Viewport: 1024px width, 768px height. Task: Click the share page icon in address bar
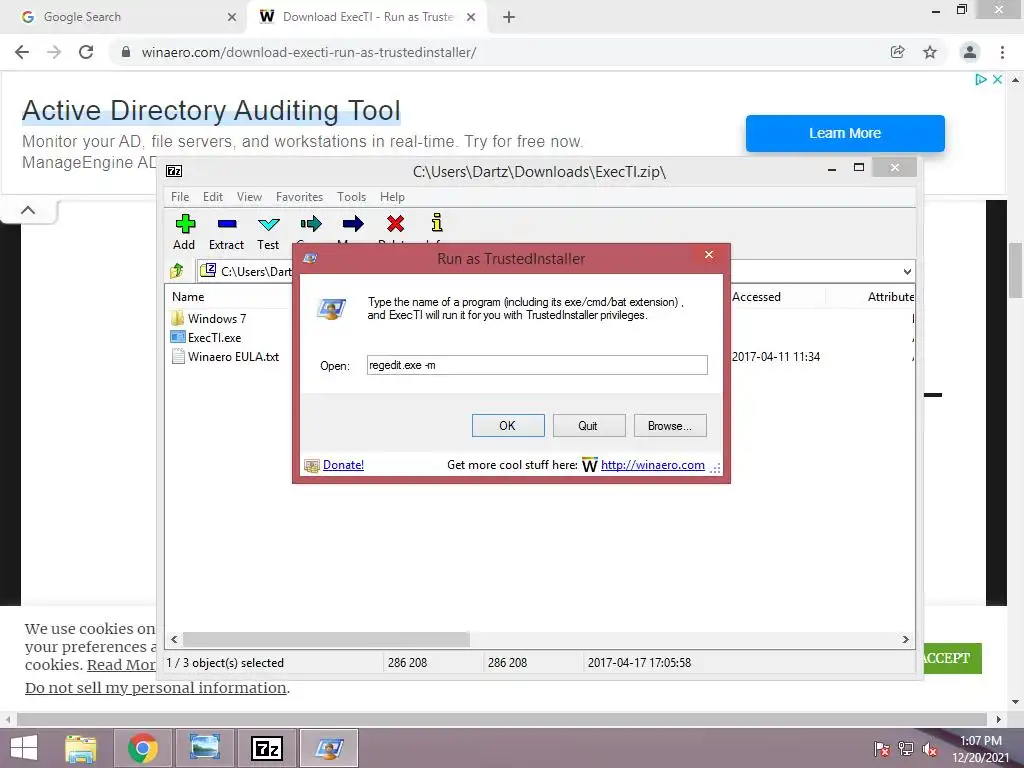[897, 52]
